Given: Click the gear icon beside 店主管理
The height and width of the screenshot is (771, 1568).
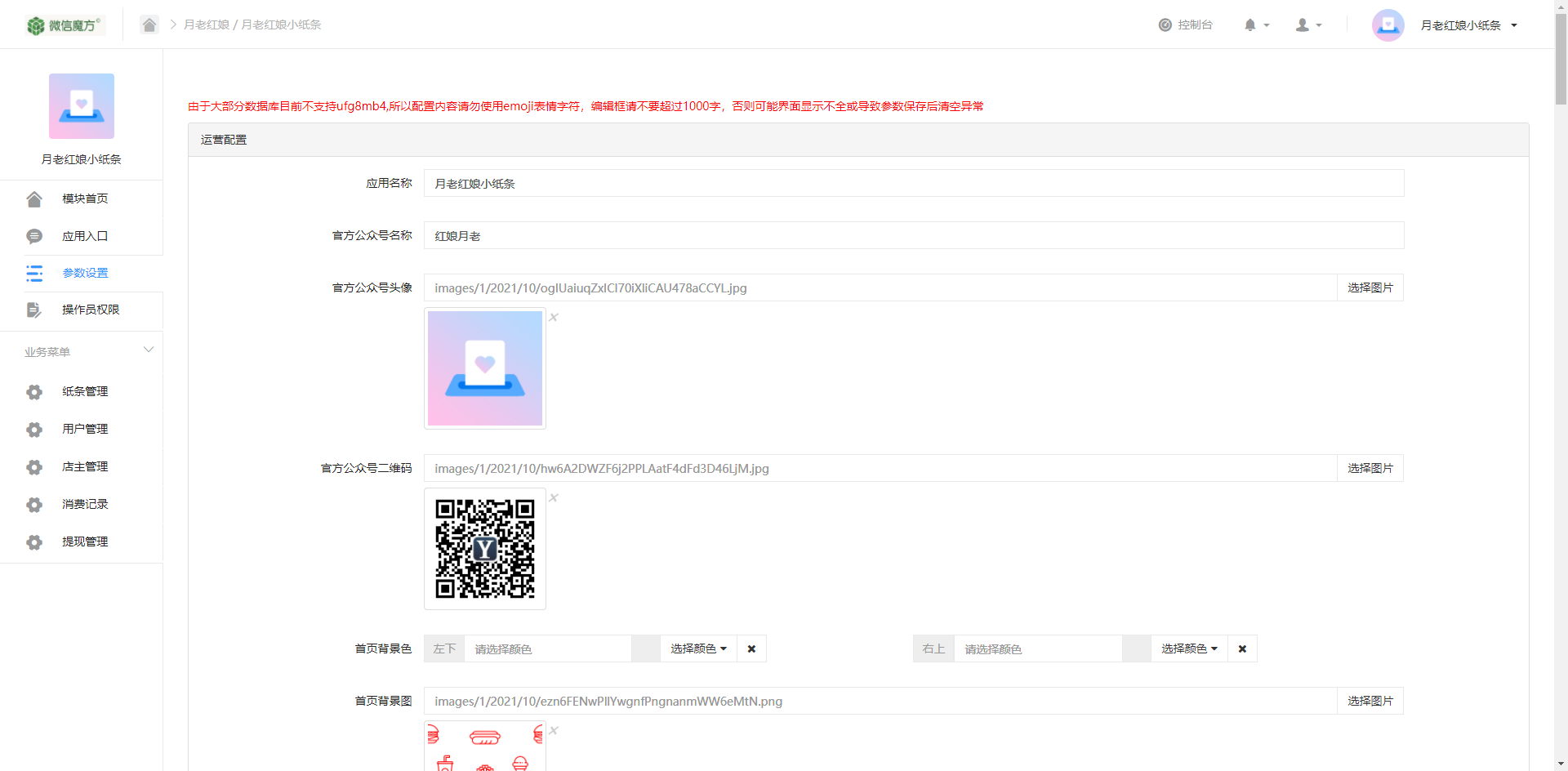Looking at the screenshot, I should (34, 467).
